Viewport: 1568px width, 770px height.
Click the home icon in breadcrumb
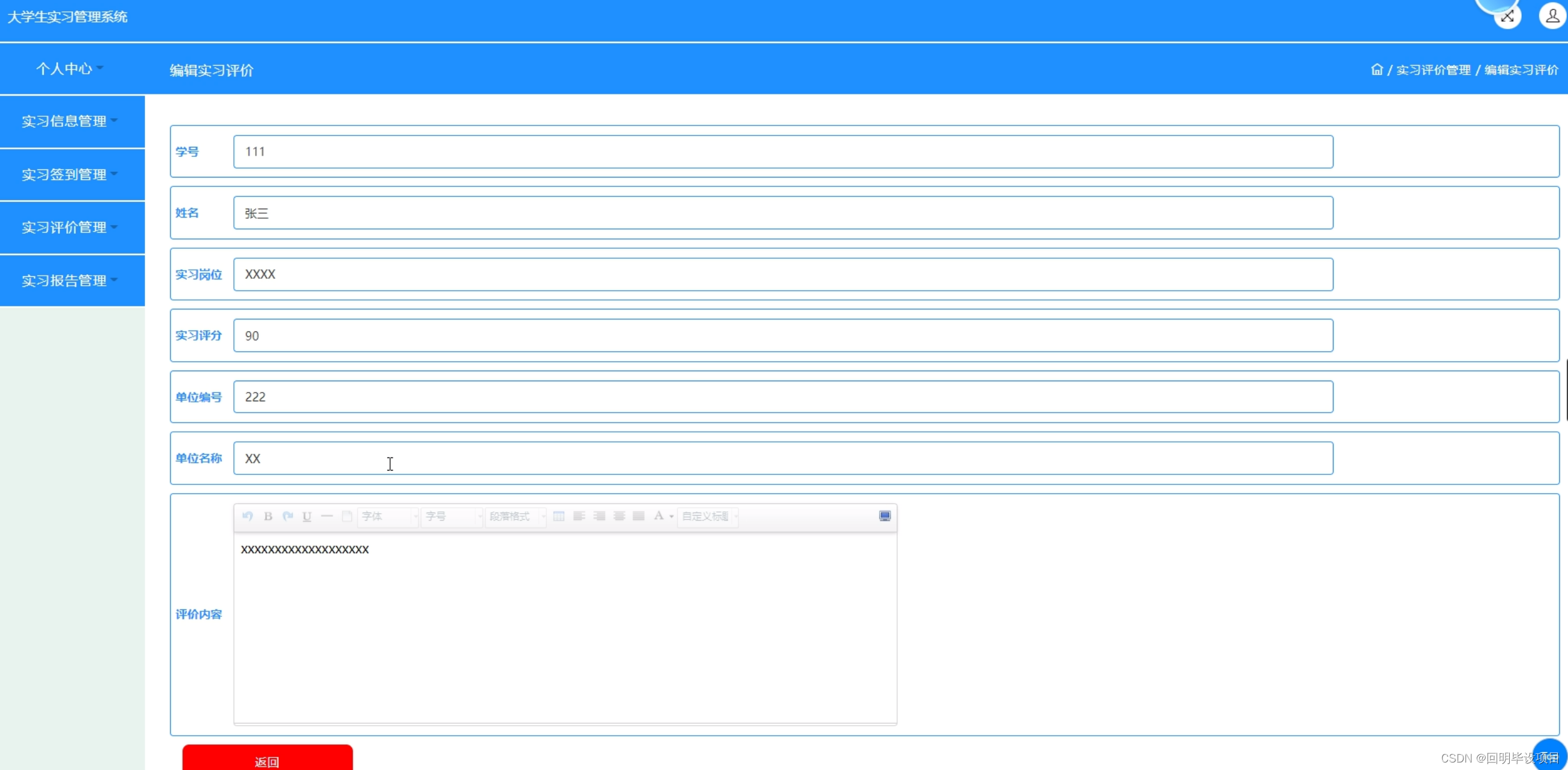tap(1377, 69)
